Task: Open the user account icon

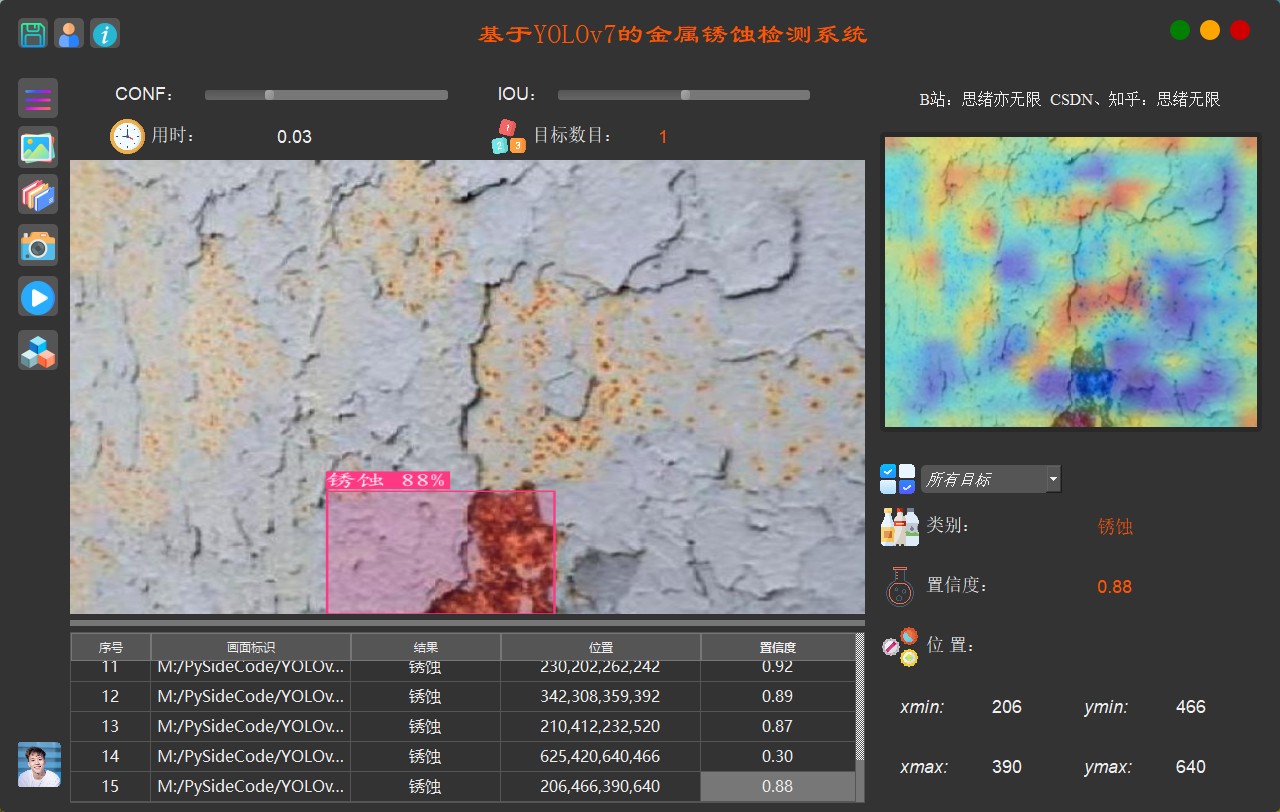Action: [x=69, y=34]
